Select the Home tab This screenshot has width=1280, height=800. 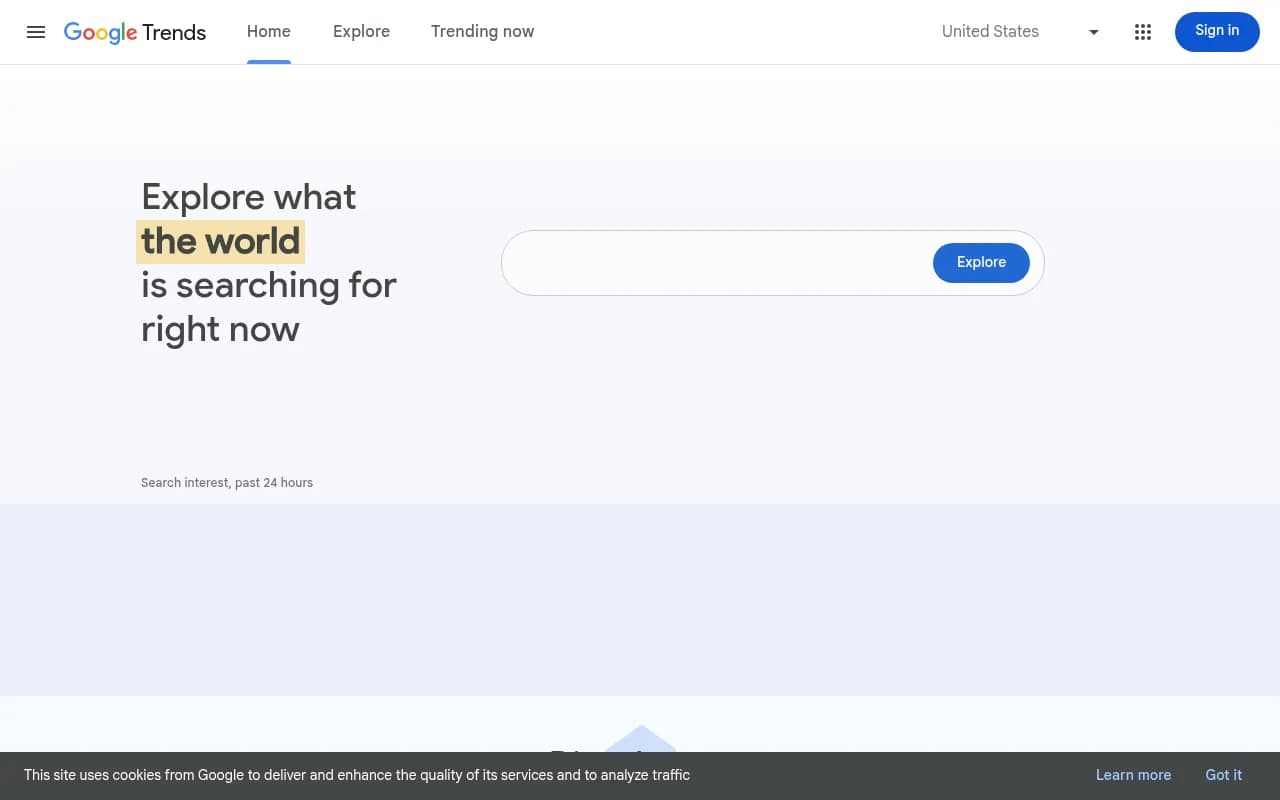point(268,31)
